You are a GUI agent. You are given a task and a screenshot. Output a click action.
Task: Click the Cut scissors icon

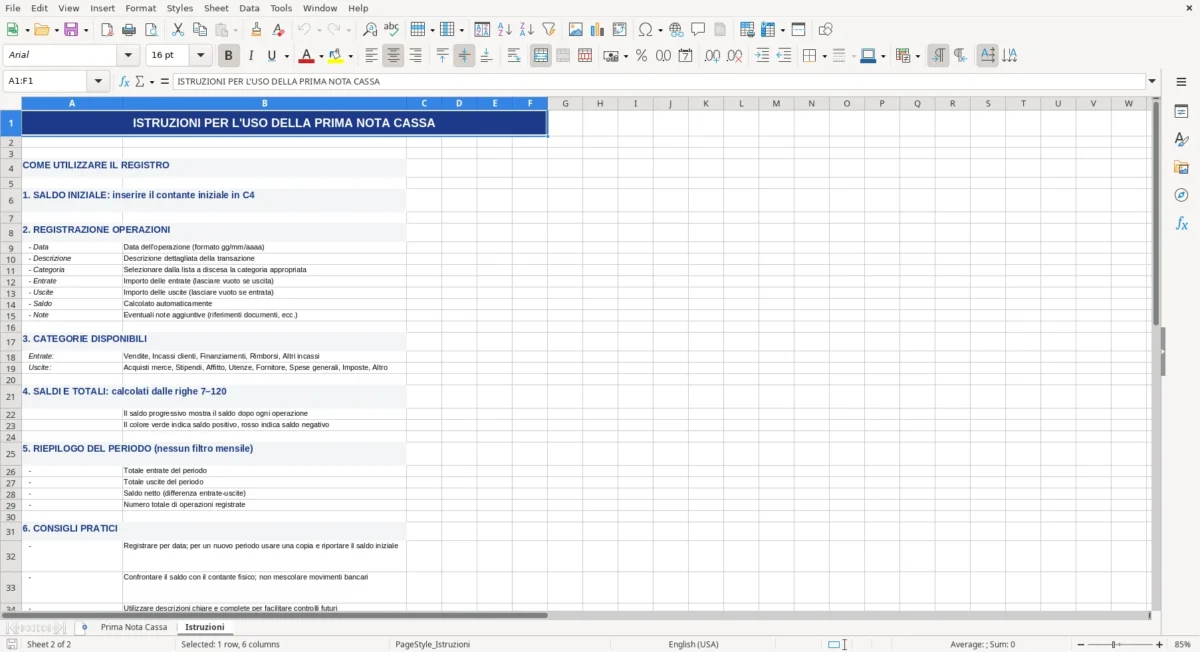178,30
